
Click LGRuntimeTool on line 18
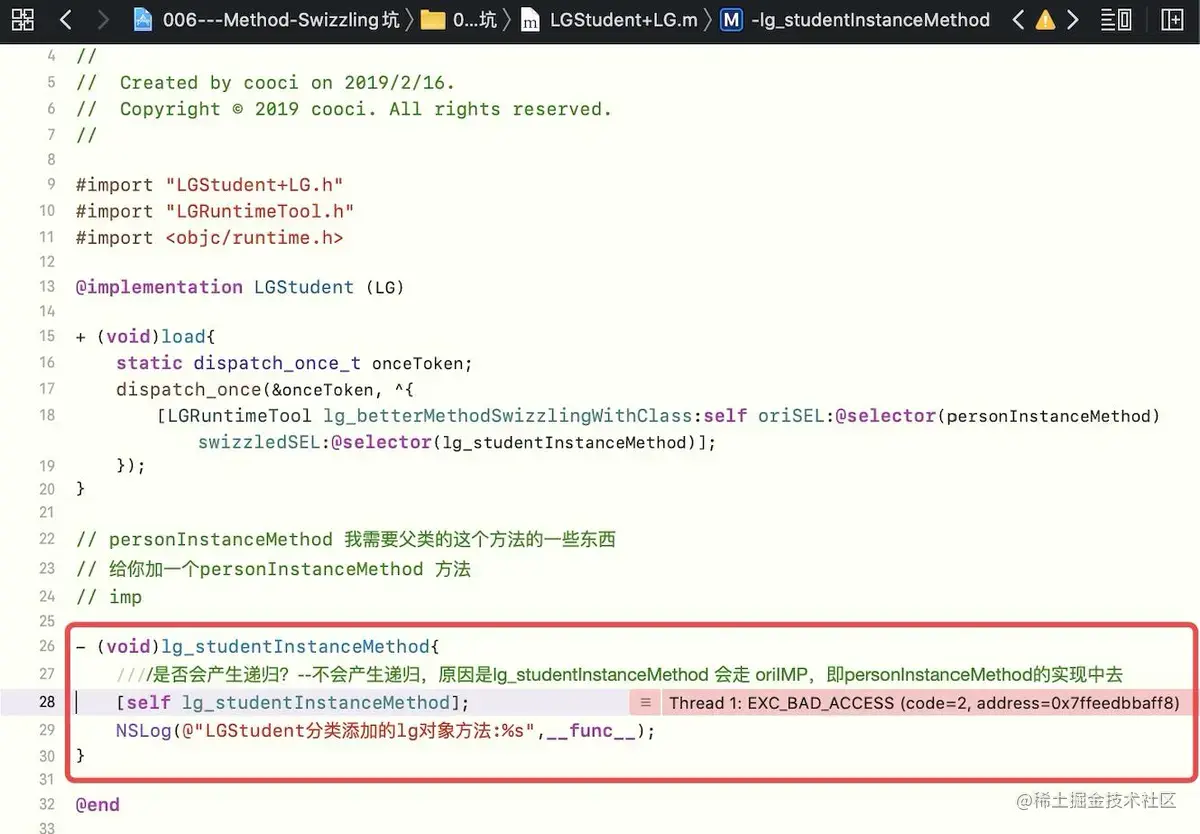click(240, 415)
